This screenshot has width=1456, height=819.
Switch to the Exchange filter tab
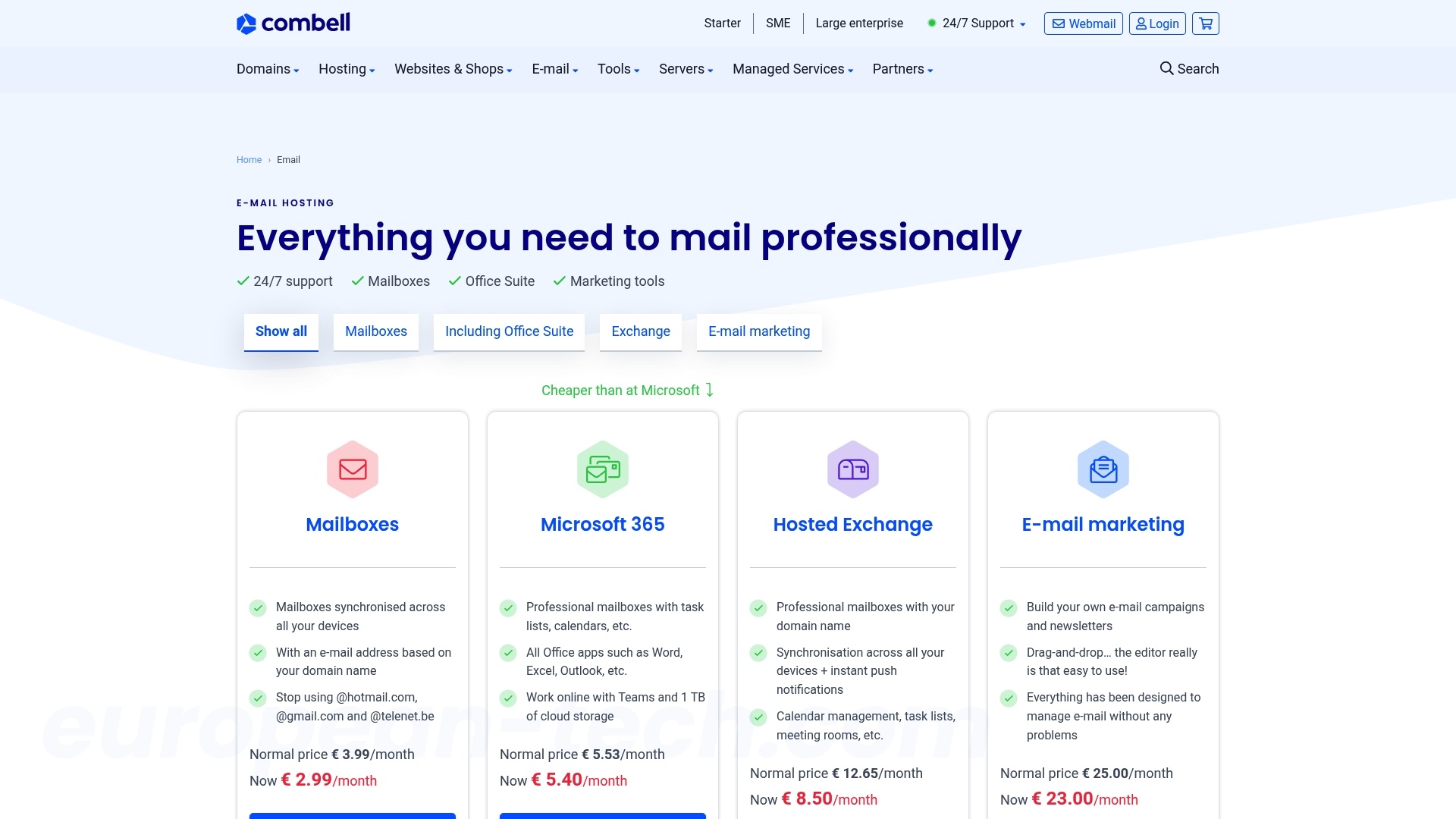(640, 331)
